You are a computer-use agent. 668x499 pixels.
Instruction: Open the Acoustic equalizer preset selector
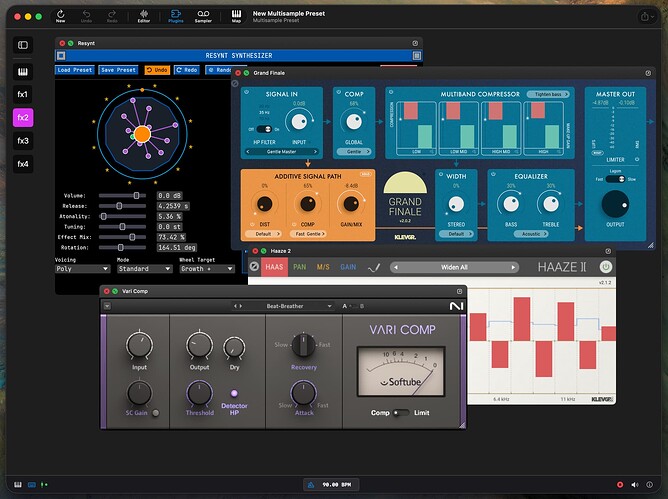pos(531,234)
